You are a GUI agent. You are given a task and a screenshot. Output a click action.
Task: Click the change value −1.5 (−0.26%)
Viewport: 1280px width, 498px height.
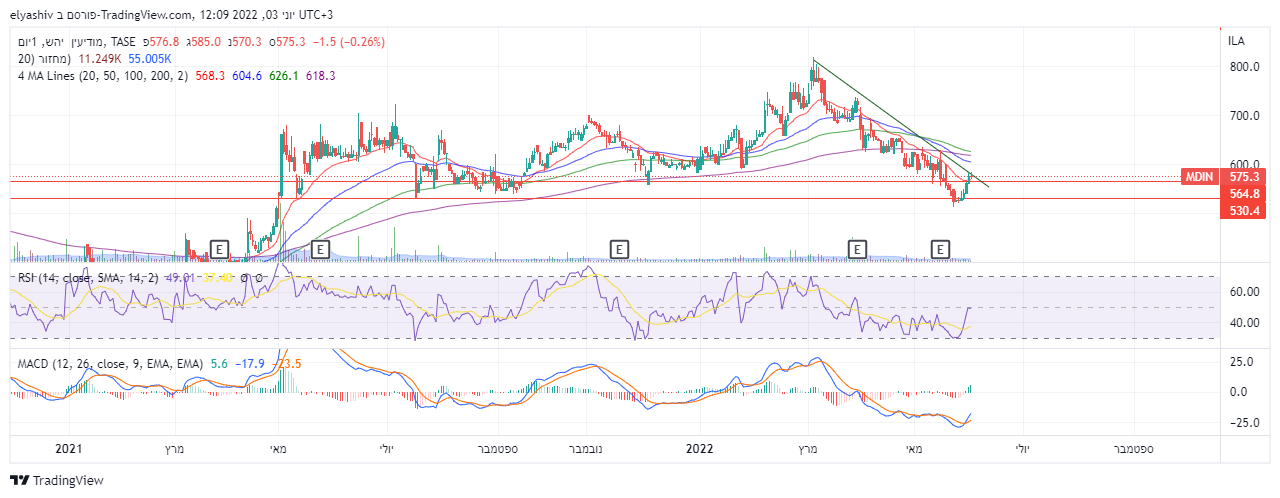[349, 41]
